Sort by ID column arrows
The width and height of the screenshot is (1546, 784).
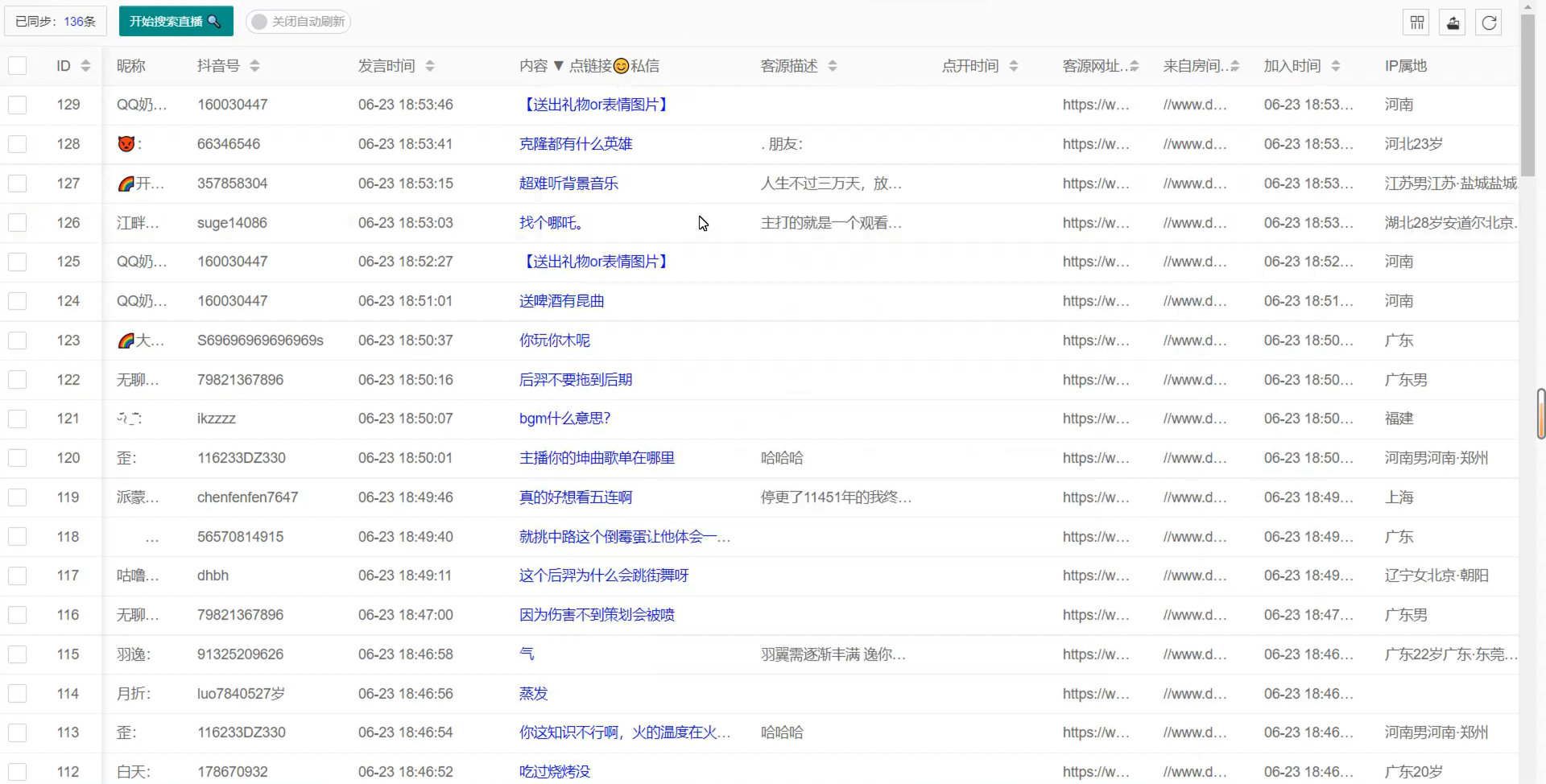tap(85, 66)
